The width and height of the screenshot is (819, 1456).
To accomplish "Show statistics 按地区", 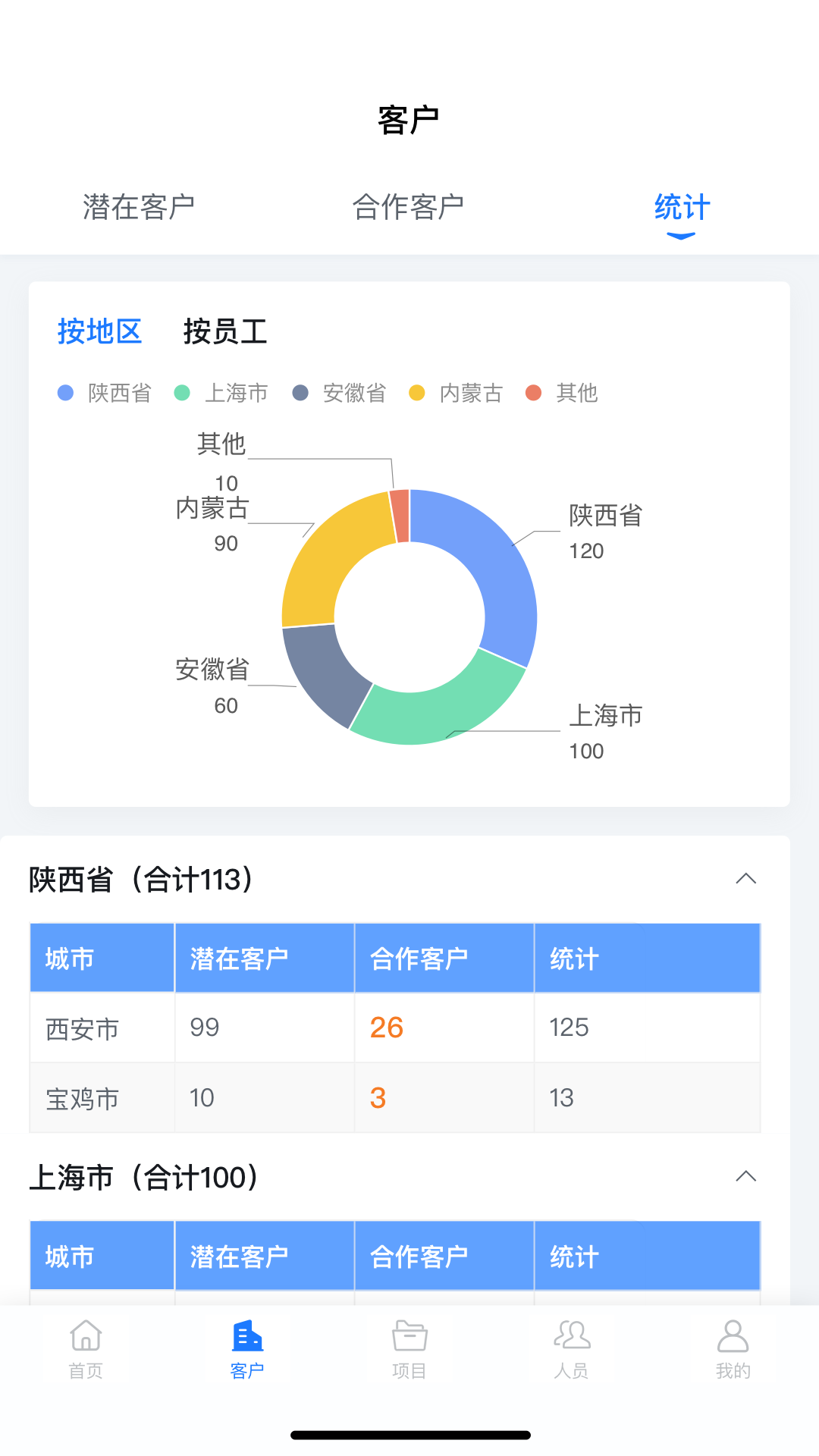I will coord(100,332).
